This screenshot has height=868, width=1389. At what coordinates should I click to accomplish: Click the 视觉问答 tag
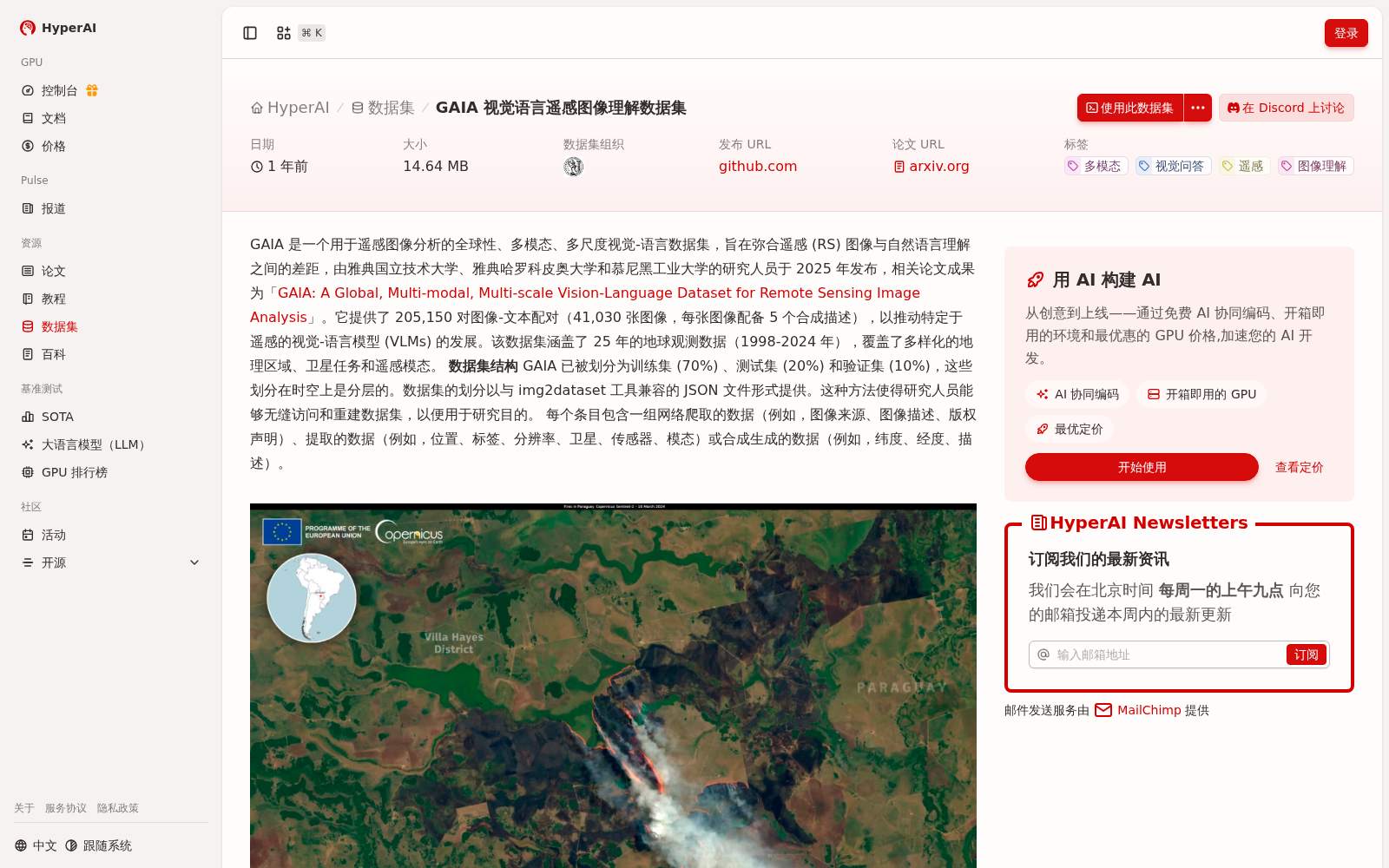point(1173,166)
